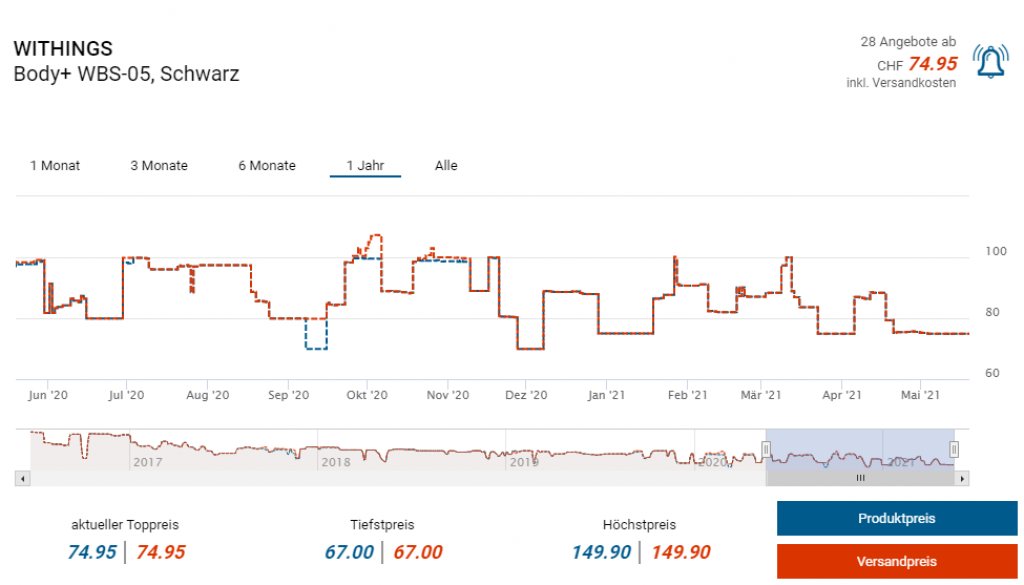
Task: Click the price alert bell icon
Action: (x=990, y=63)
